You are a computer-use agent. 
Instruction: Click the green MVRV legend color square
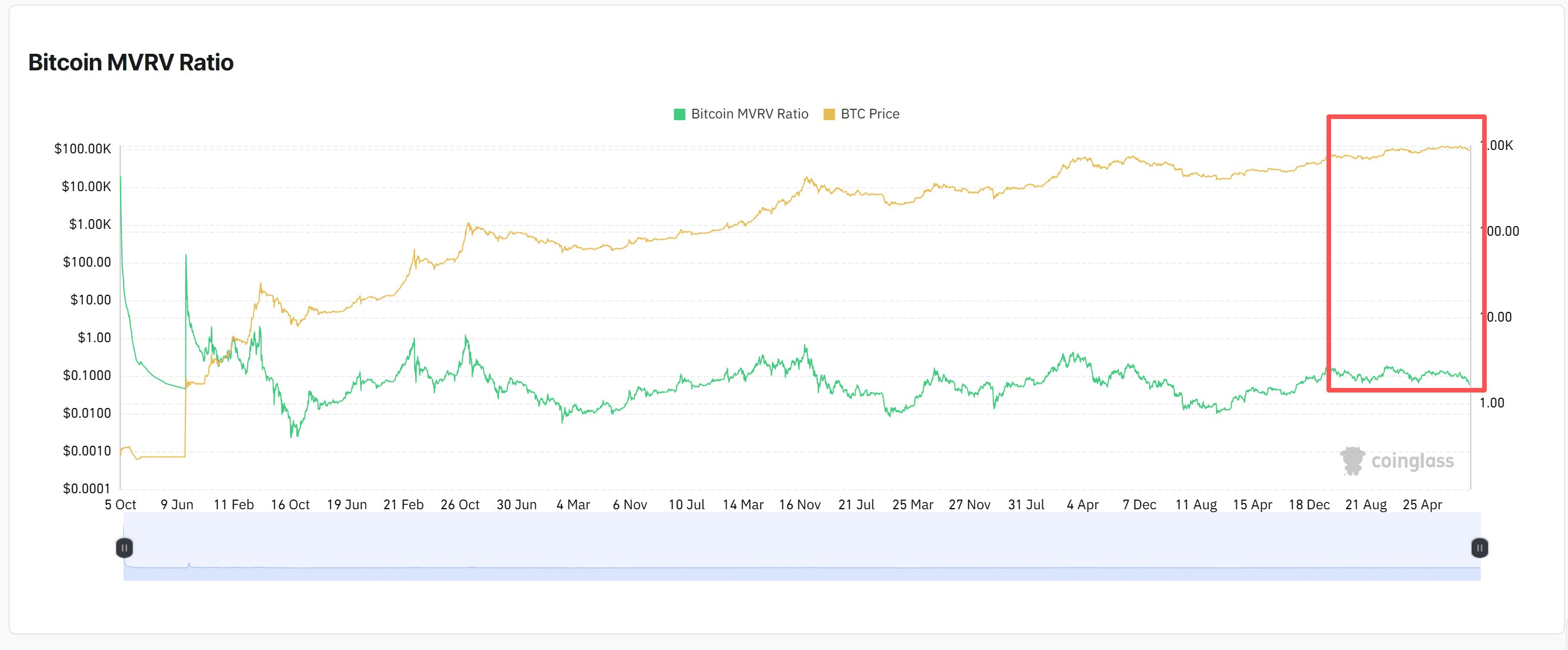[679, 114]
